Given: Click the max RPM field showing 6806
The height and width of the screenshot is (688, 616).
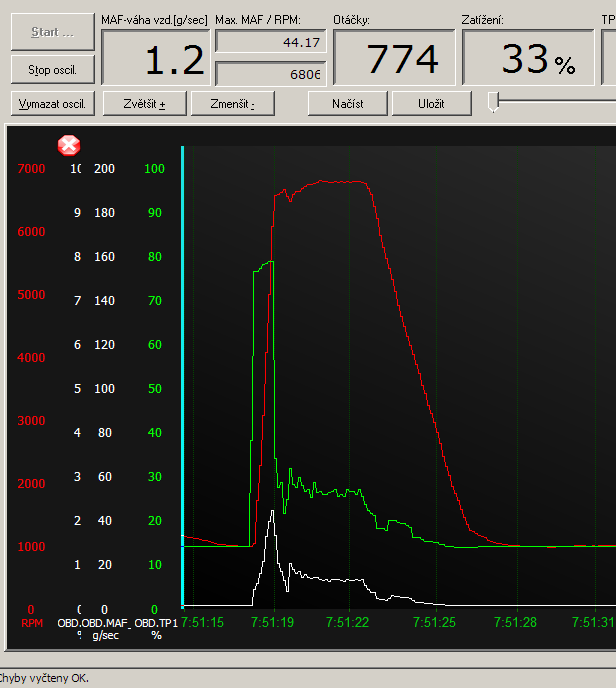Looking at the screenshot, I should pos(272,75).
